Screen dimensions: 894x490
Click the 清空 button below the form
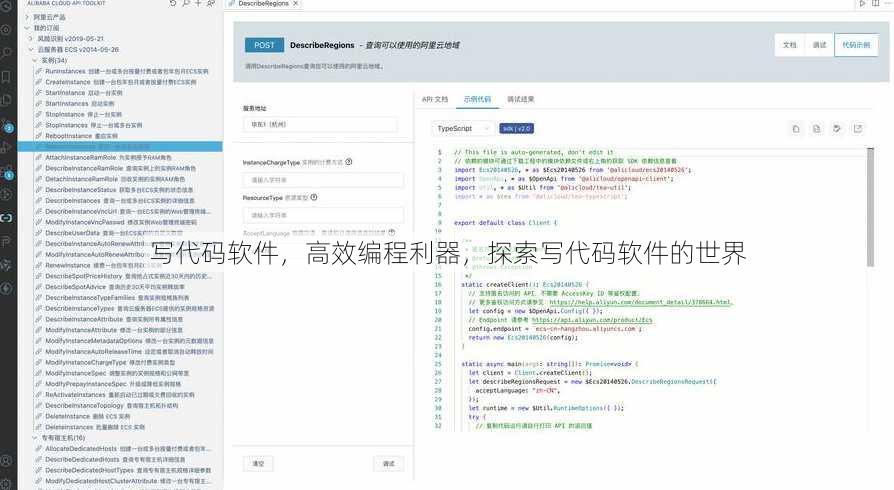click(x=258, y=464)
